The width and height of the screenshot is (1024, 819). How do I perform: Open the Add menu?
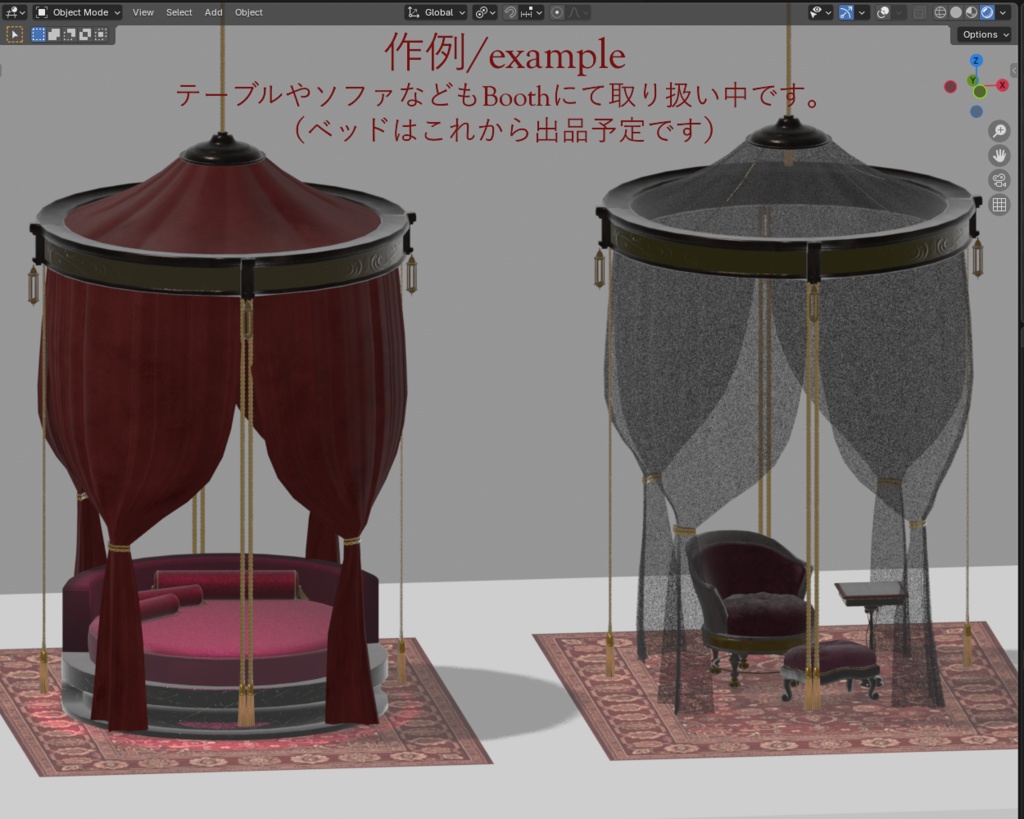pos(213,12)
